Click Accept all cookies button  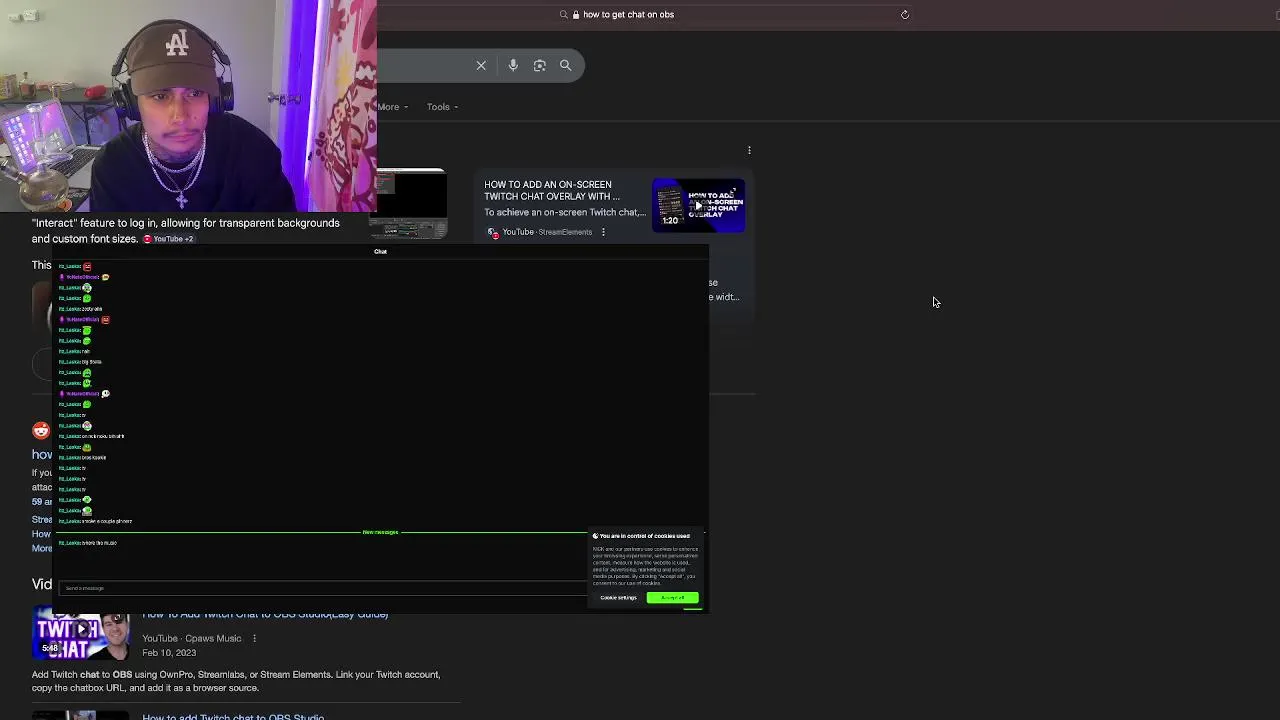pos(672,598)
